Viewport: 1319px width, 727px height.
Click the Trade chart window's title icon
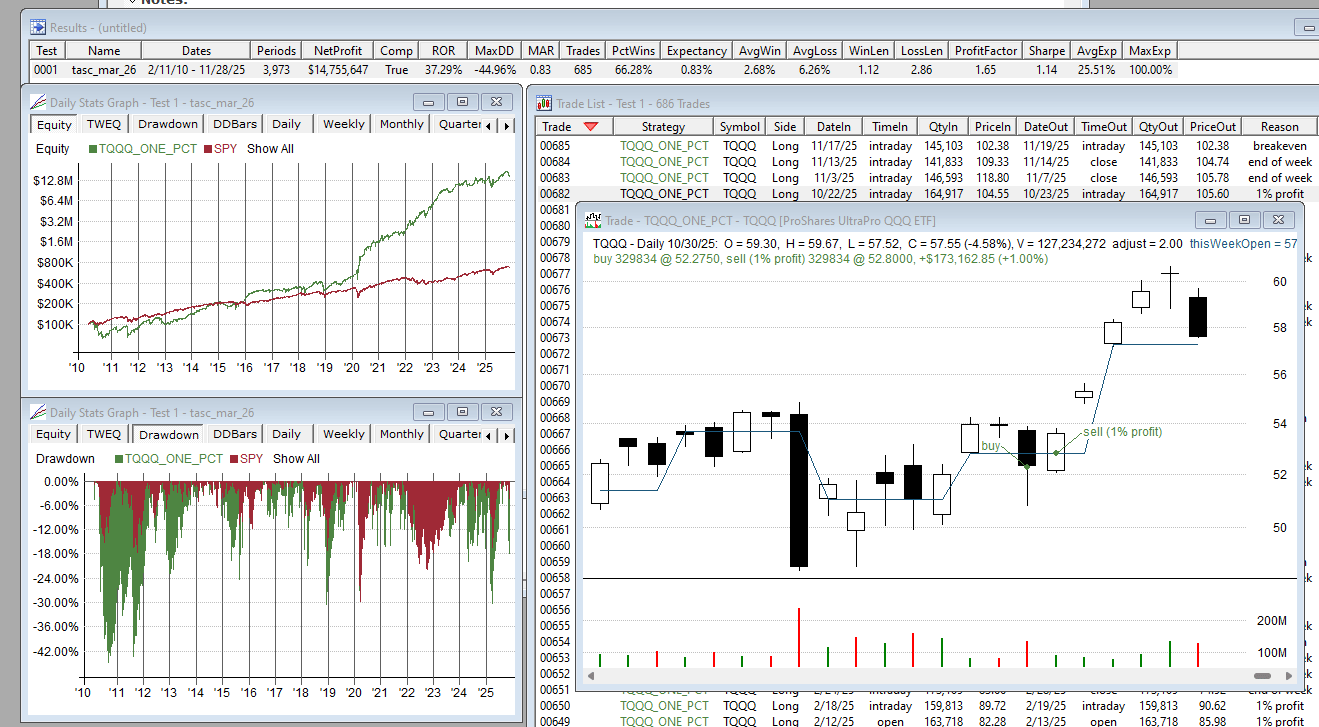(593, 220)
